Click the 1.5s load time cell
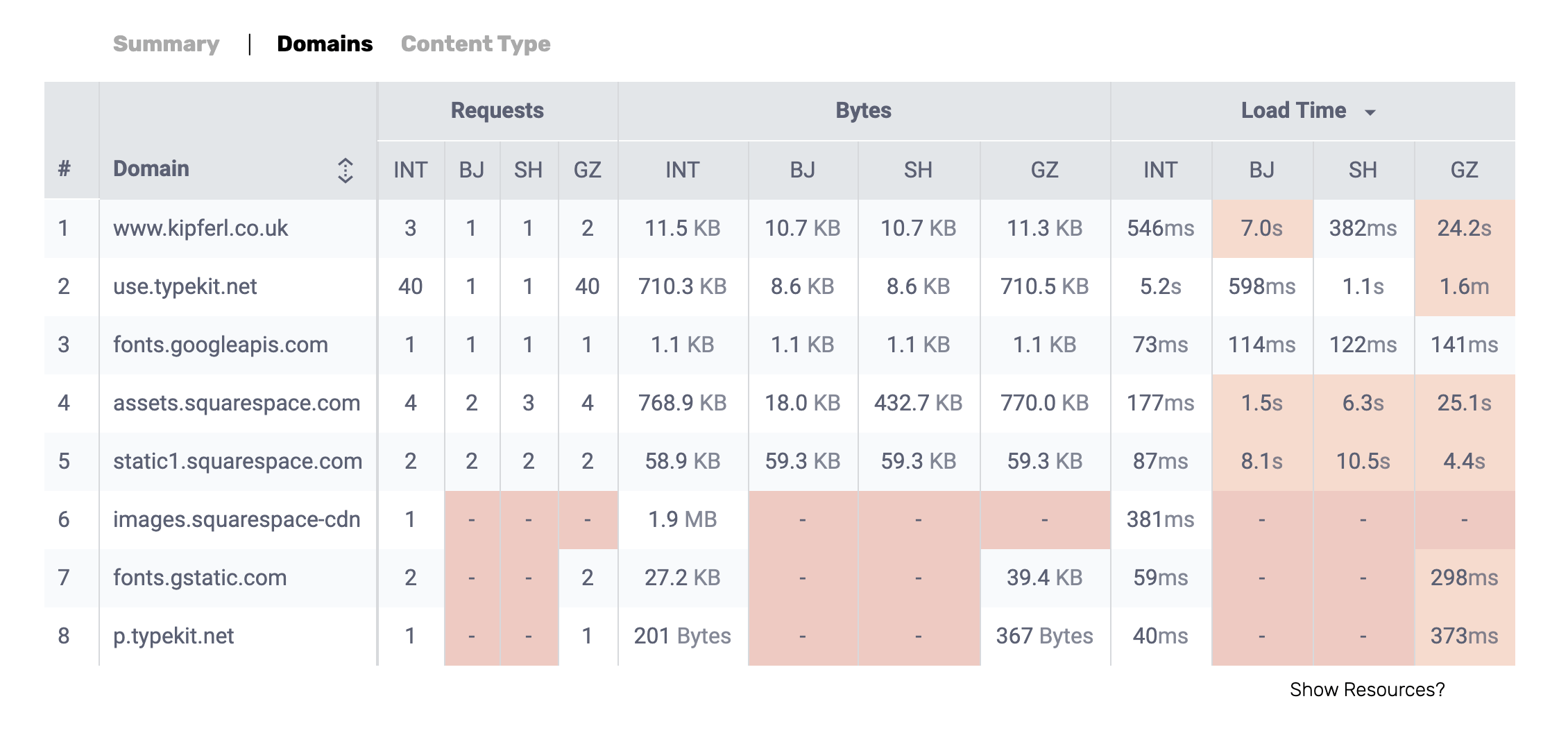This screenshot has height=735, width=1568. tap(1262, 403)
